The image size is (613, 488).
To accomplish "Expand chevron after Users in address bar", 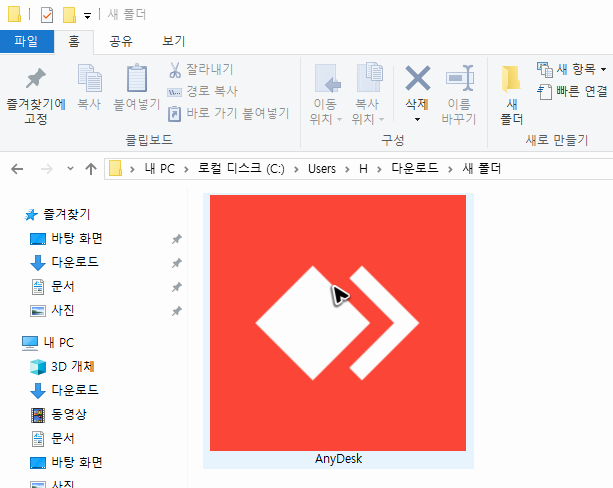I will (x=347, y=169).
